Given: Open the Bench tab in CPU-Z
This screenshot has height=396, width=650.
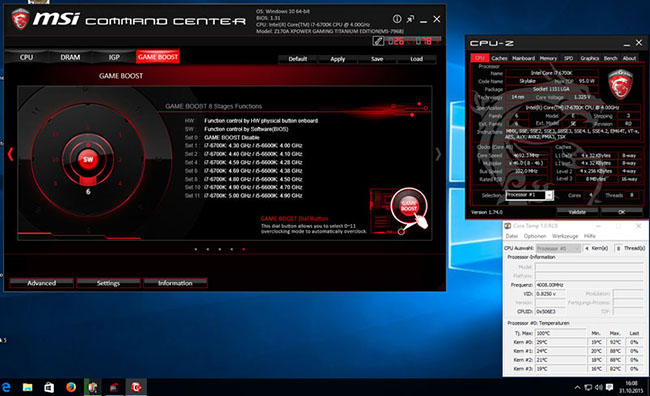Looking at the screenshot, I should click(610, 58).
